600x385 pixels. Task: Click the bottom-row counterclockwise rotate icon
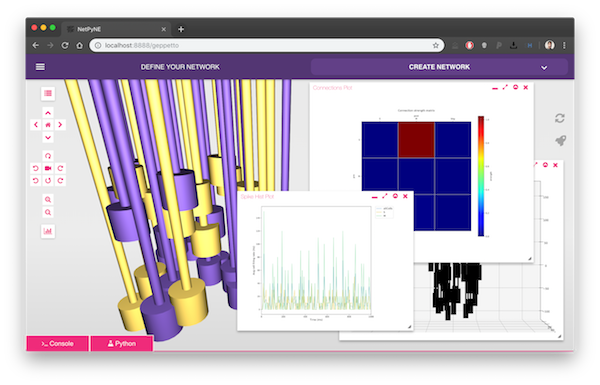pyautogui.click(x=36, y=181)
